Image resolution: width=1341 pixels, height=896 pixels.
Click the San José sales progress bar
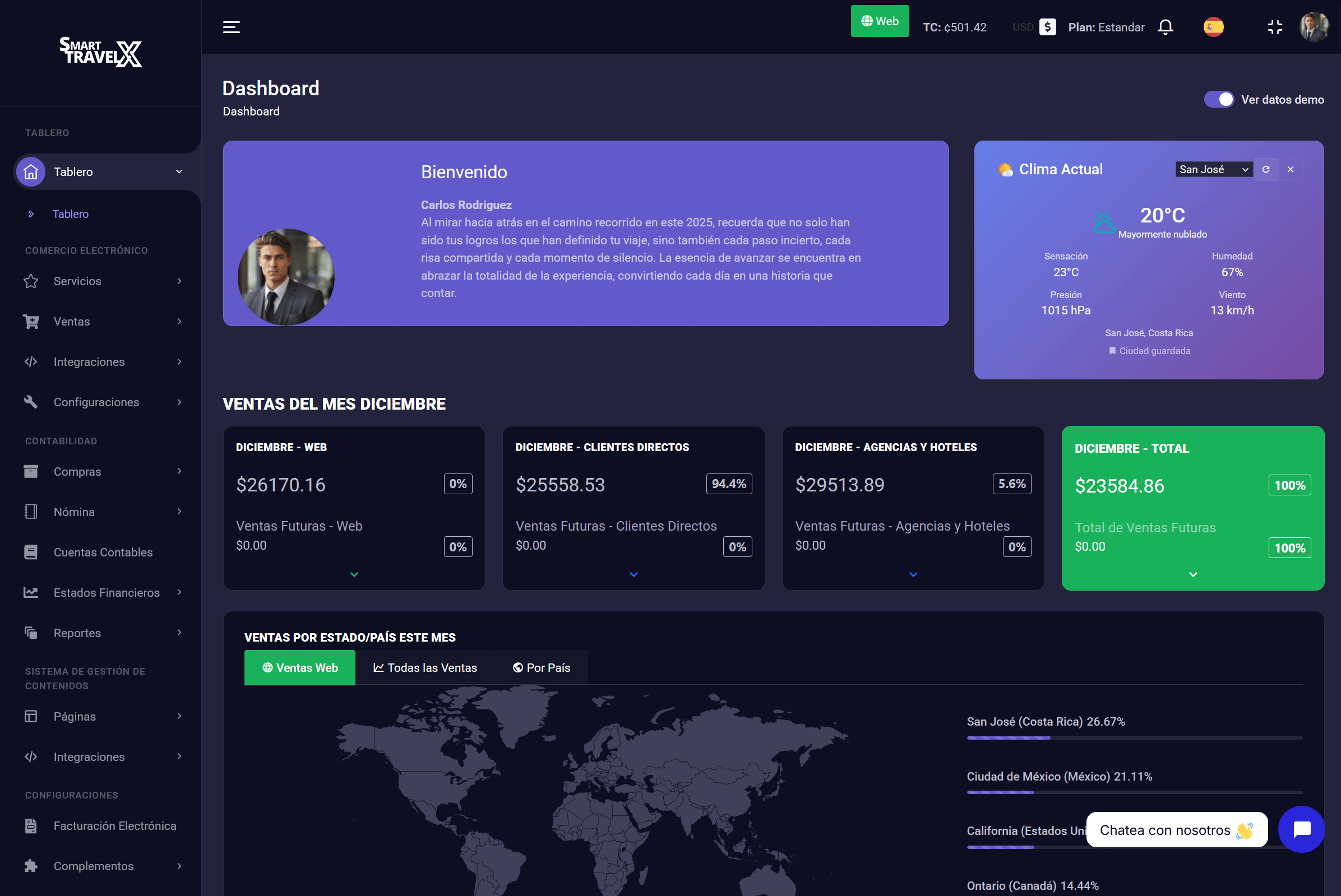pyautogui.click(x=1134, y=738)
